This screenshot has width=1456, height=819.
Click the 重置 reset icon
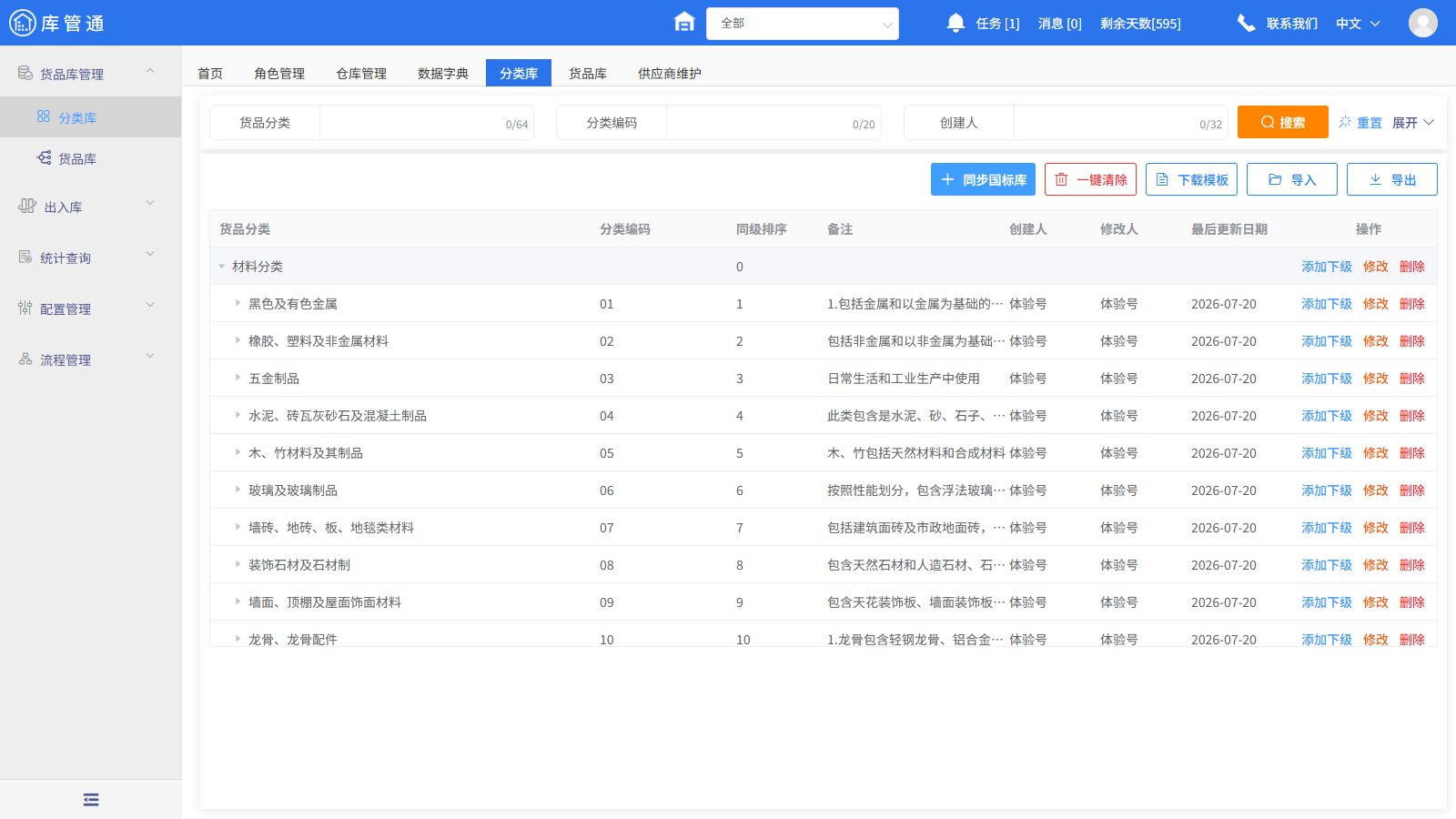click(1345, 122)
